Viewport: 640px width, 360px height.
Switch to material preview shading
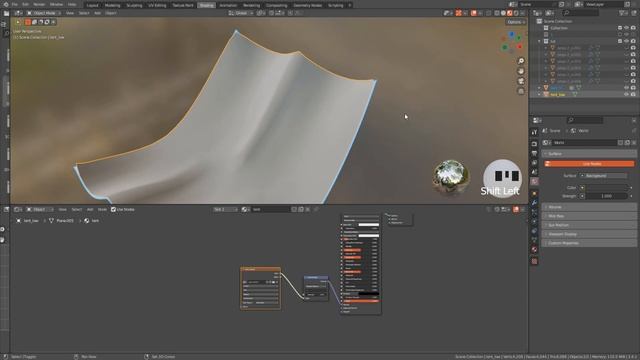tap(509, 13)
